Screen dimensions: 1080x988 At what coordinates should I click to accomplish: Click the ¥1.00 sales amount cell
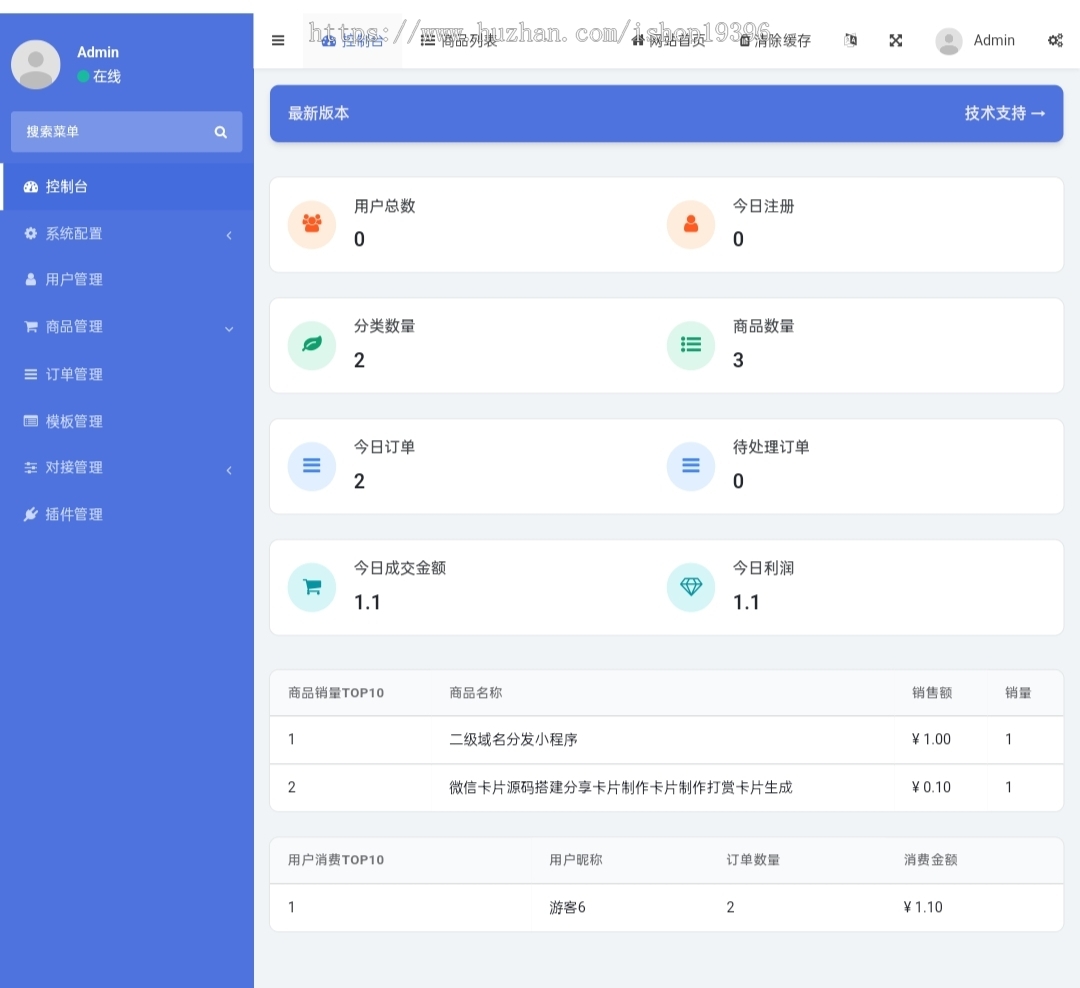pyautogui.click(x=931, y=739)
